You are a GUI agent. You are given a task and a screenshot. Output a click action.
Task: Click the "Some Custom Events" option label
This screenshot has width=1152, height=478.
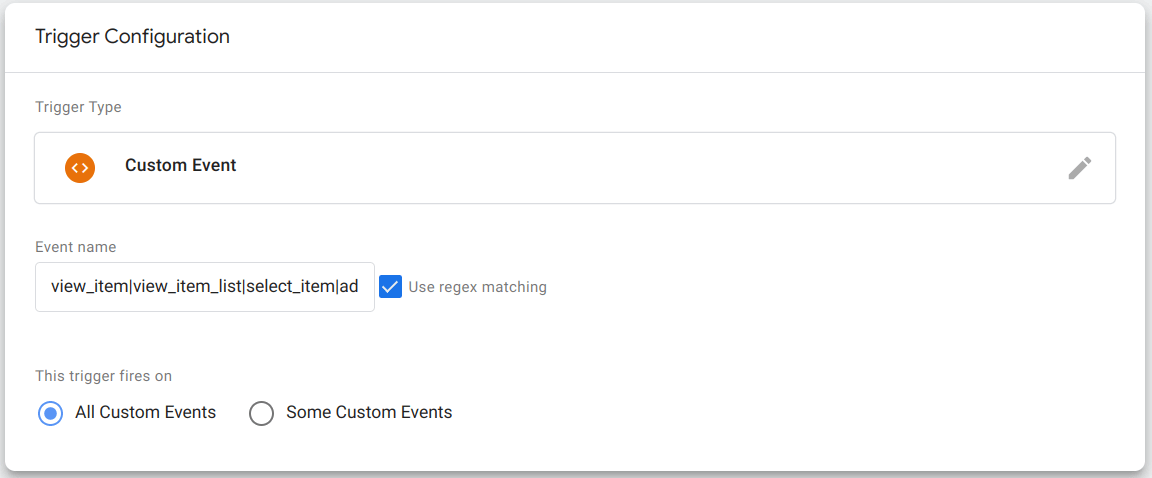tap(369, 413)
